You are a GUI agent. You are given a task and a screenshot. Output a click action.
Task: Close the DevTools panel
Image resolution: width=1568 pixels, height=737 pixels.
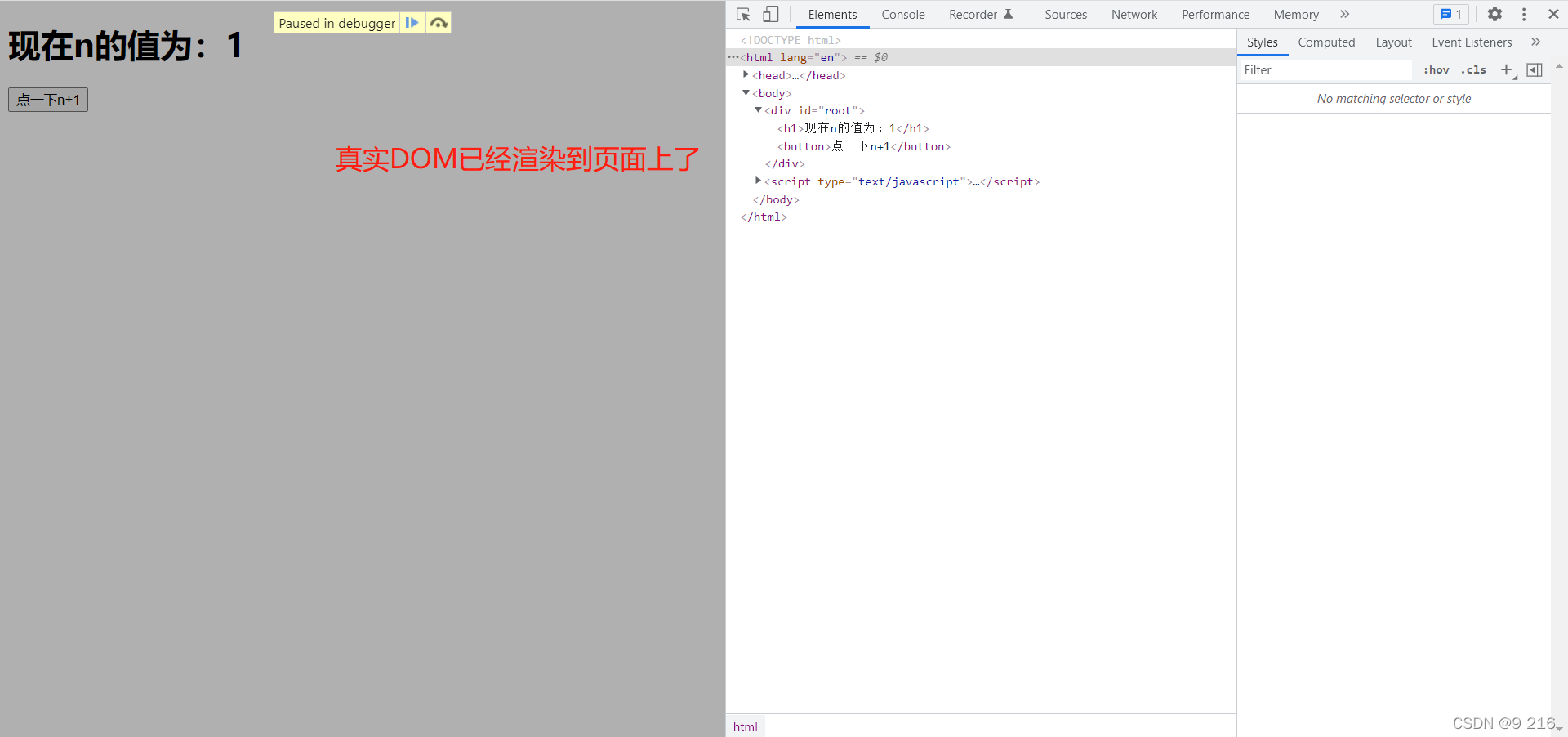(x=1553, y=14)
